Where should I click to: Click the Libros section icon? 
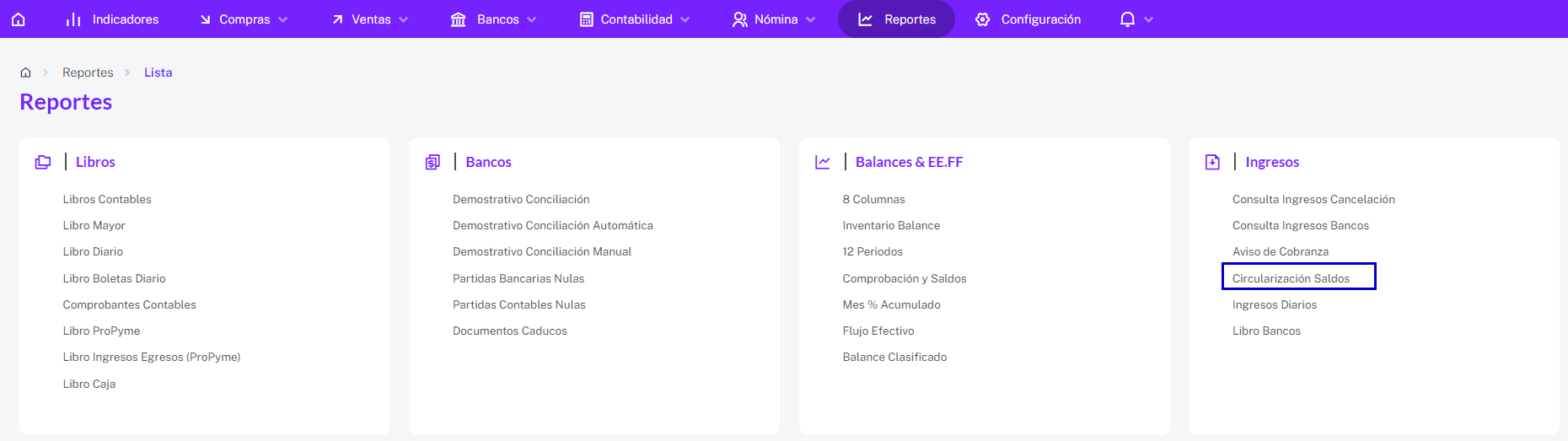(x=43, y=162)
